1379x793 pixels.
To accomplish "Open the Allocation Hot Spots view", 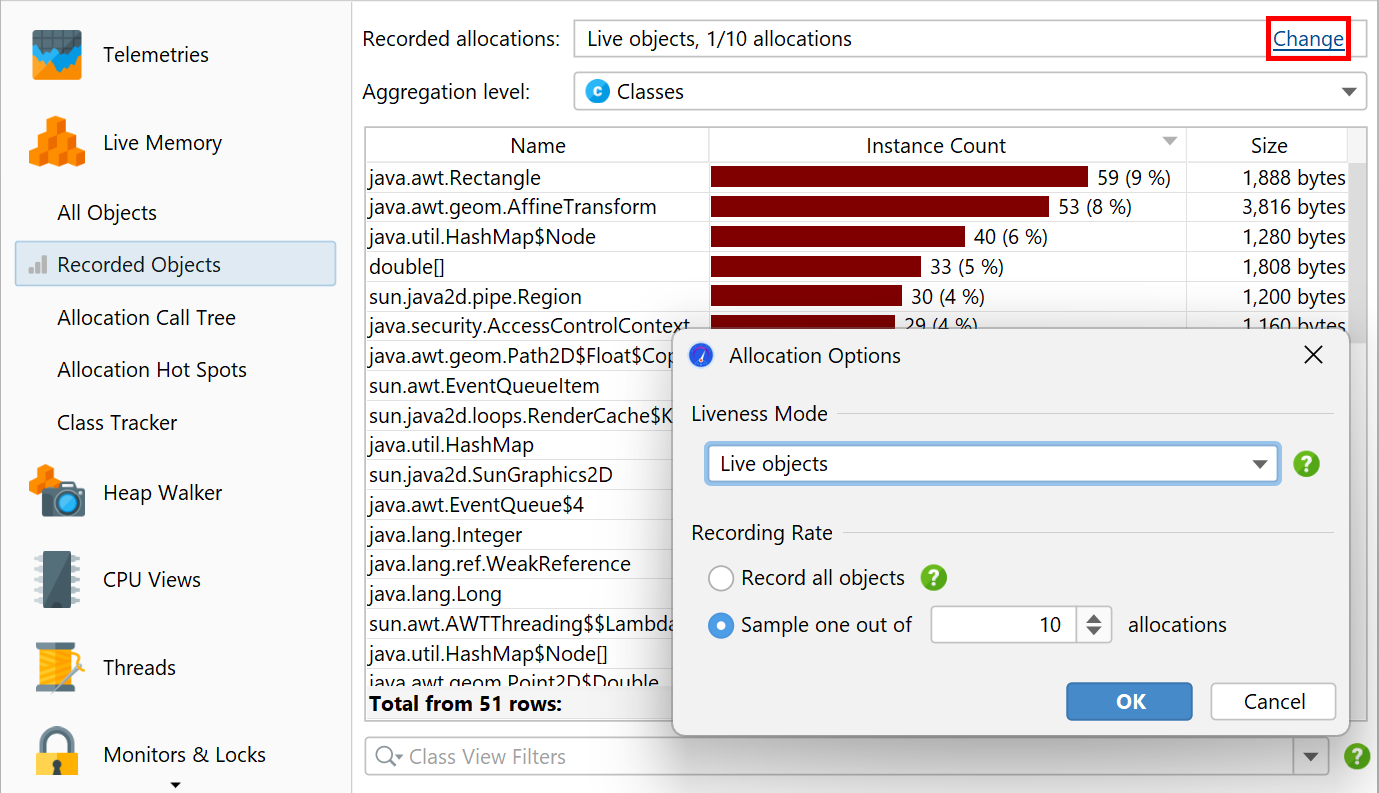I will point(152,370).
